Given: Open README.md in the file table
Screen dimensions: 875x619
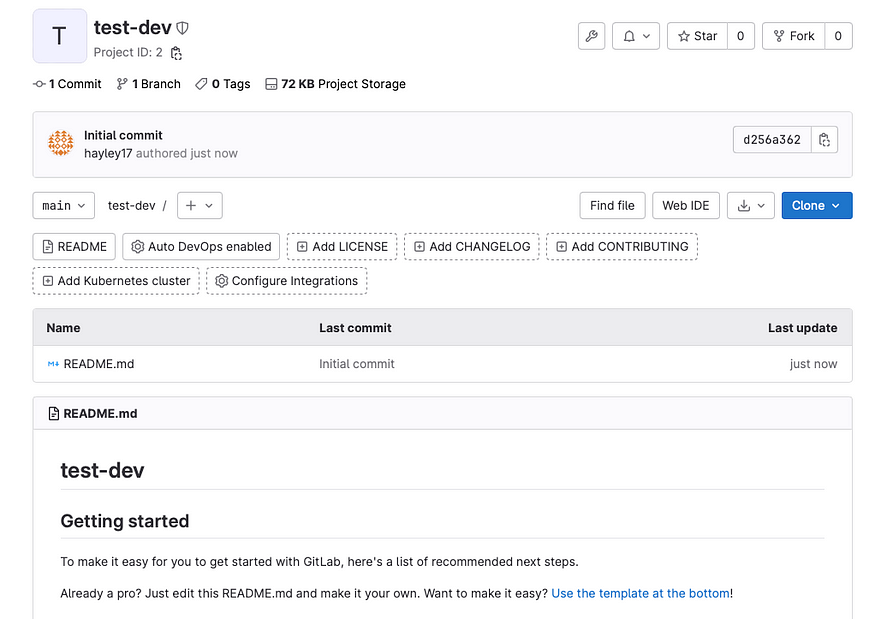Looking at the screenshot, I should (99, 364).
